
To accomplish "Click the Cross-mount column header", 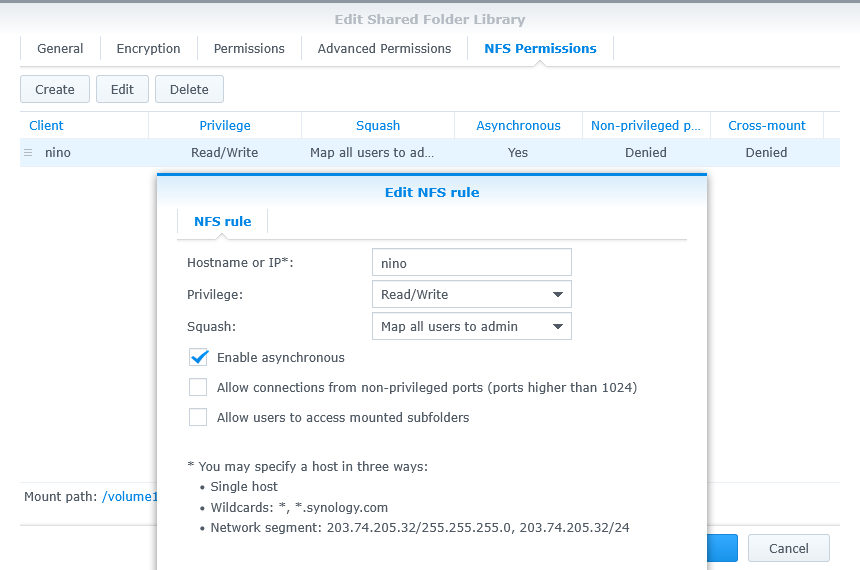I will point(767,126).
